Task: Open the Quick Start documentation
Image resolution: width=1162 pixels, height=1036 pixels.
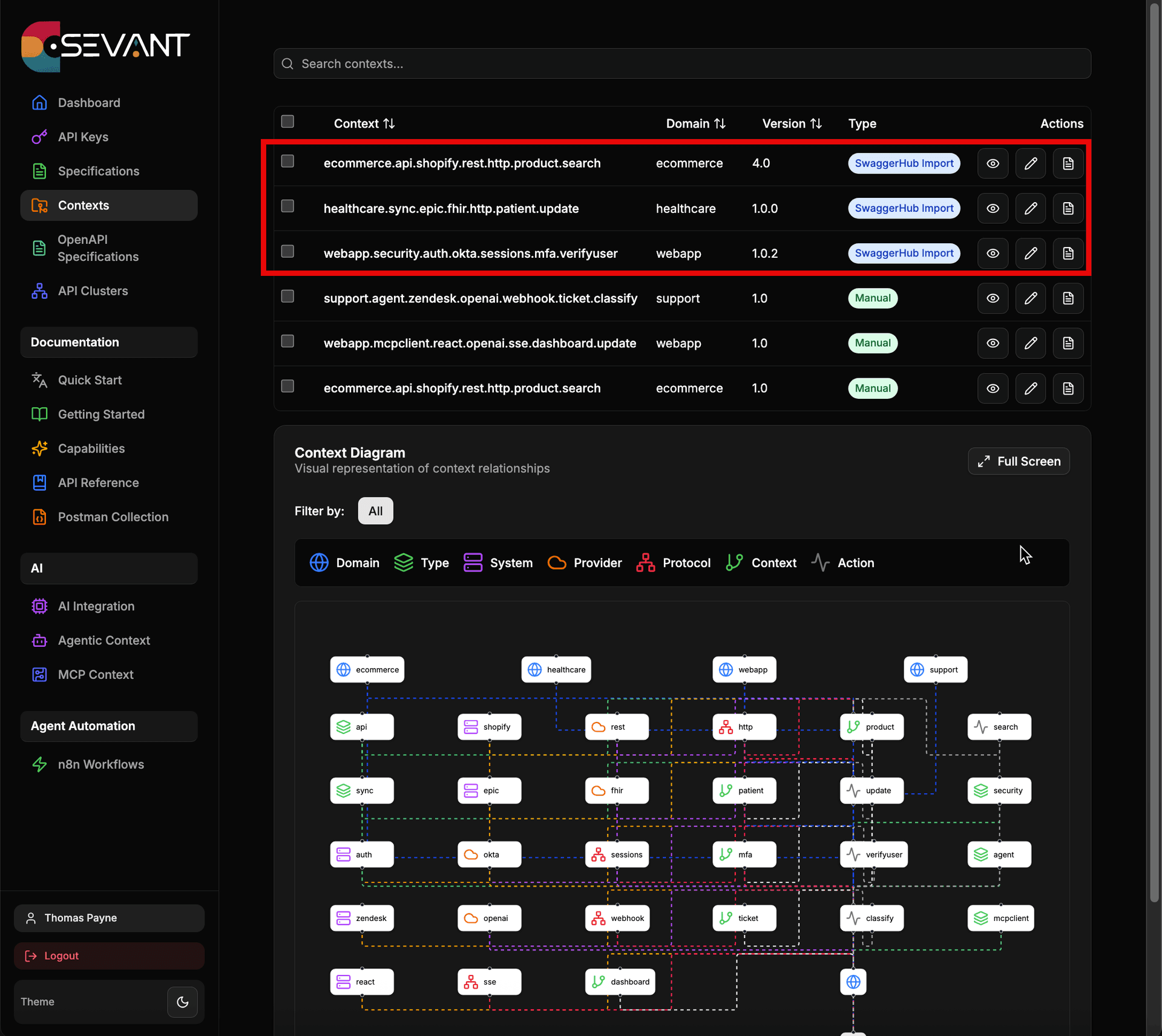Action: (x=109, y=380)
